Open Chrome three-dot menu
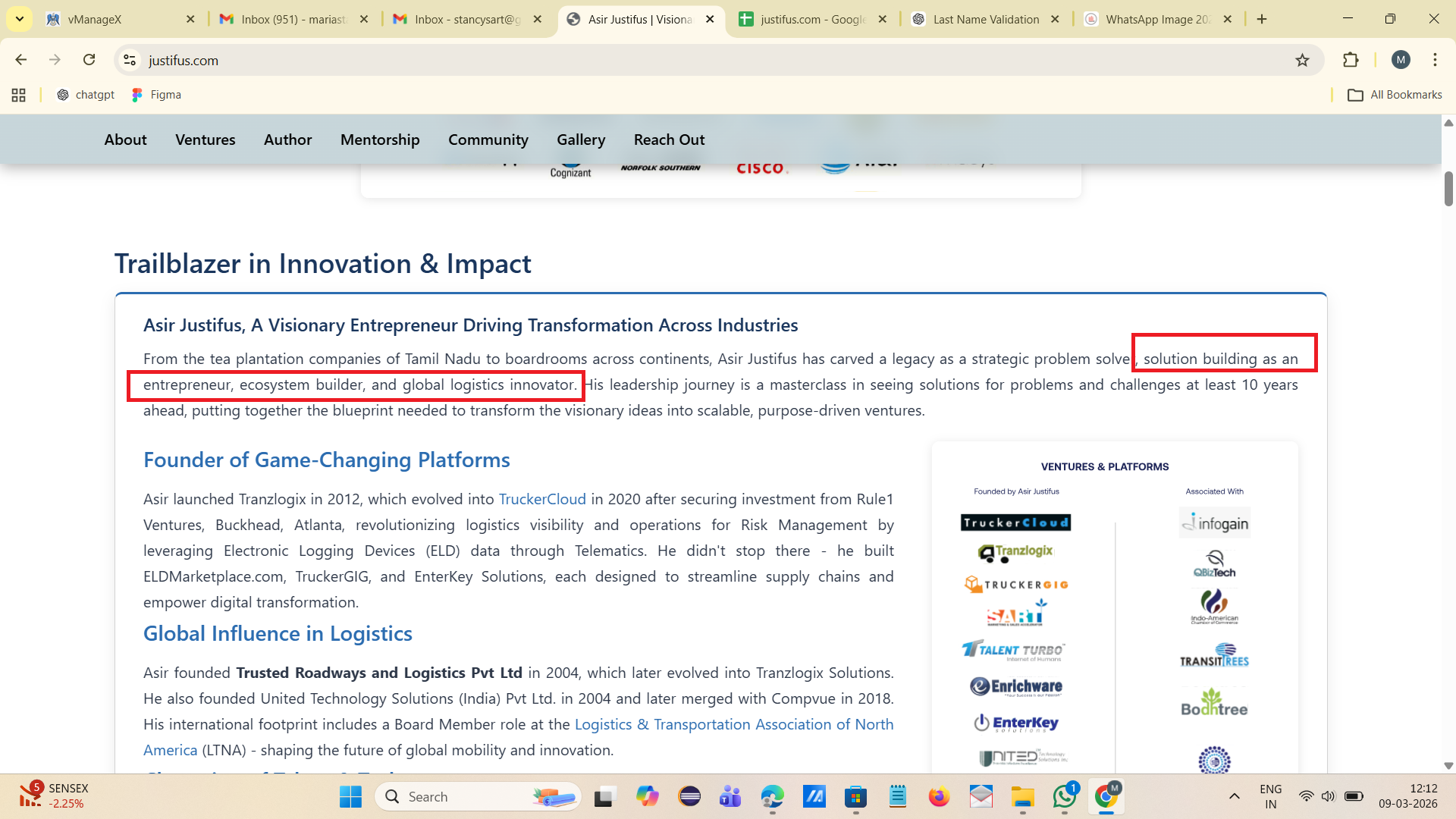Viewport: 1456px width, 819px height. pos(1435,60)
